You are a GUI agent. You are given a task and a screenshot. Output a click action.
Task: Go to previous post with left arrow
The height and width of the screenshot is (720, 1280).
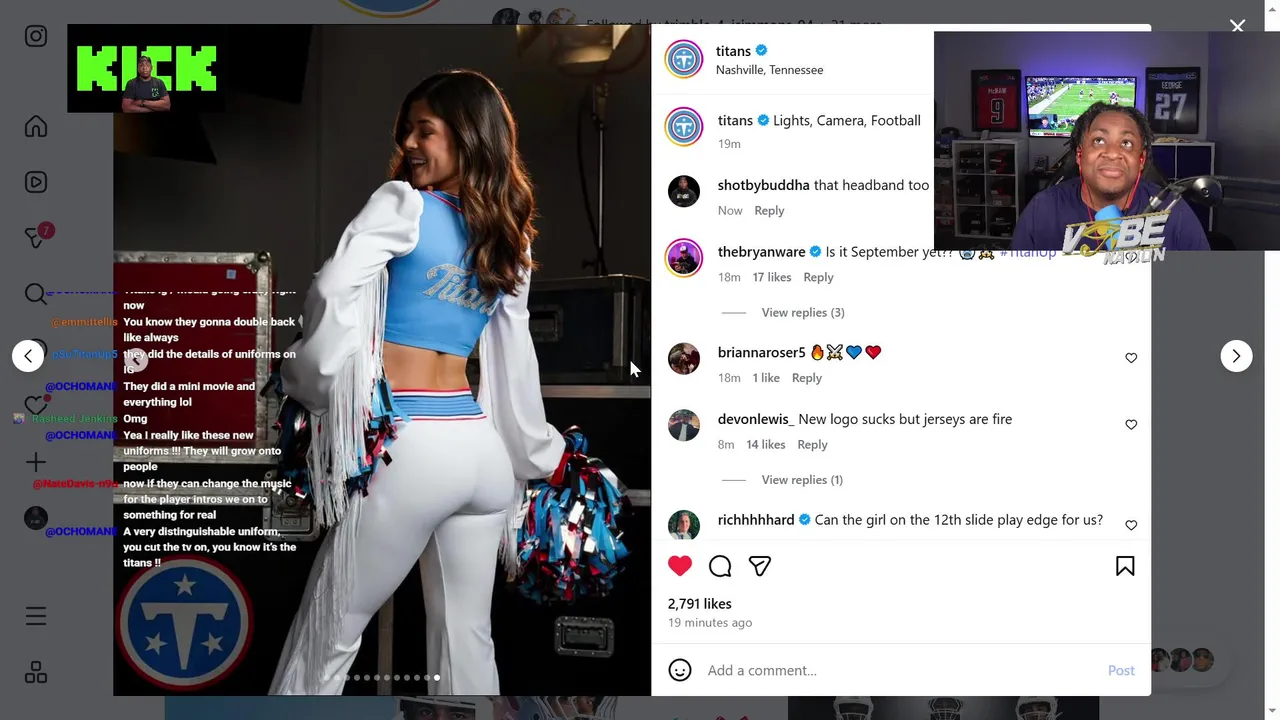tap(28, 356)
